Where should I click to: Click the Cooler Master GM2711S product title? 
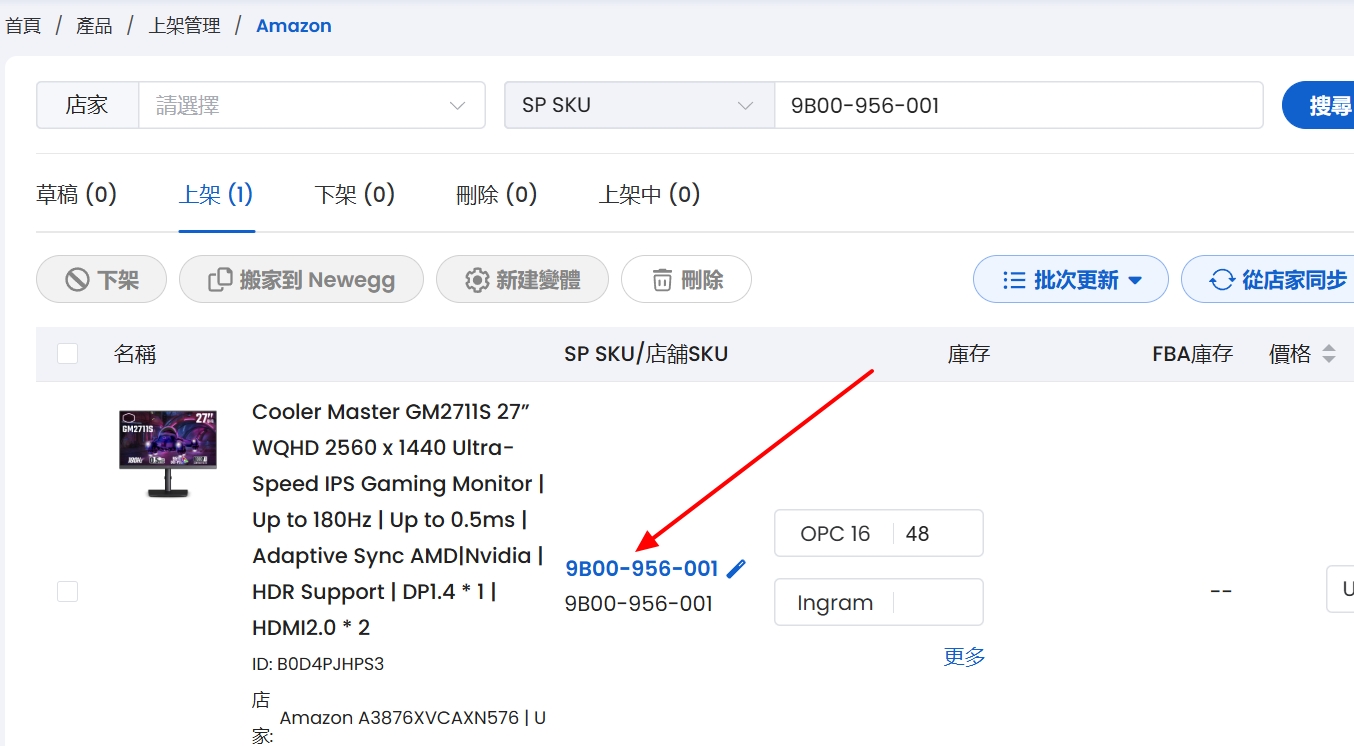[398, 520]
